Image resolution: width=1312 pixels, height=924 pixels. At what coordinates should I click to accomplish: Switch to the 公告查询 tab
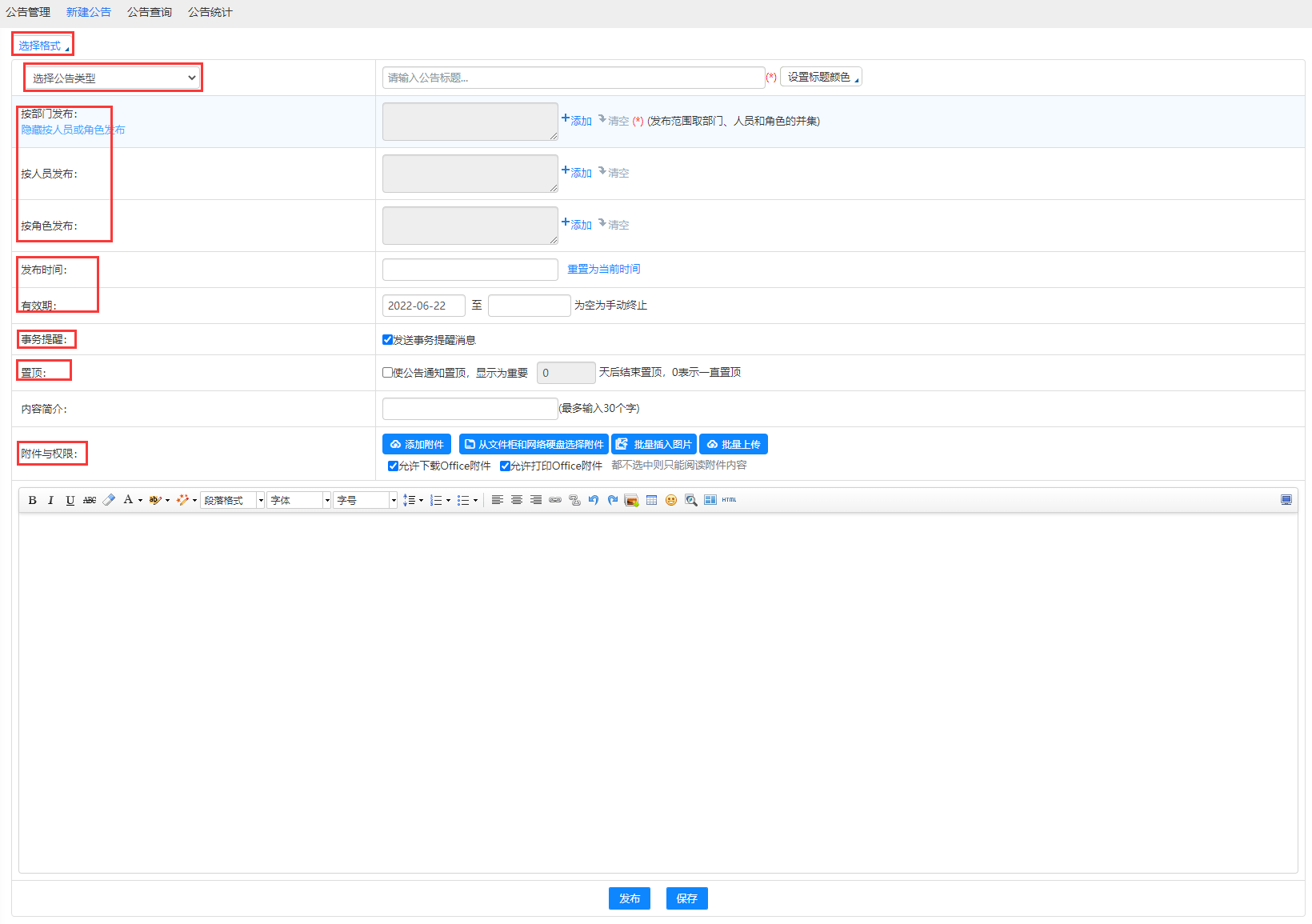click(150, 12)
